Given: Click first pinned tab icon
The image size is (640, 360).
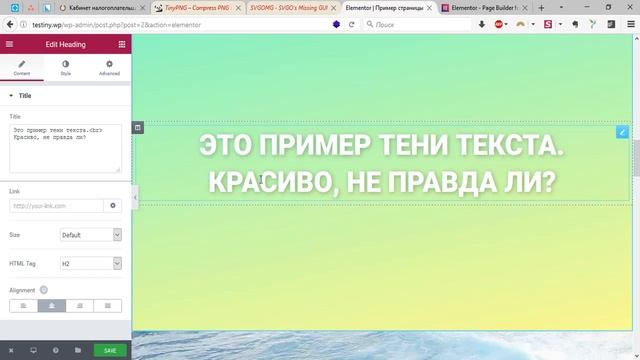Looking at the screenshot, I should coord(15,8).
